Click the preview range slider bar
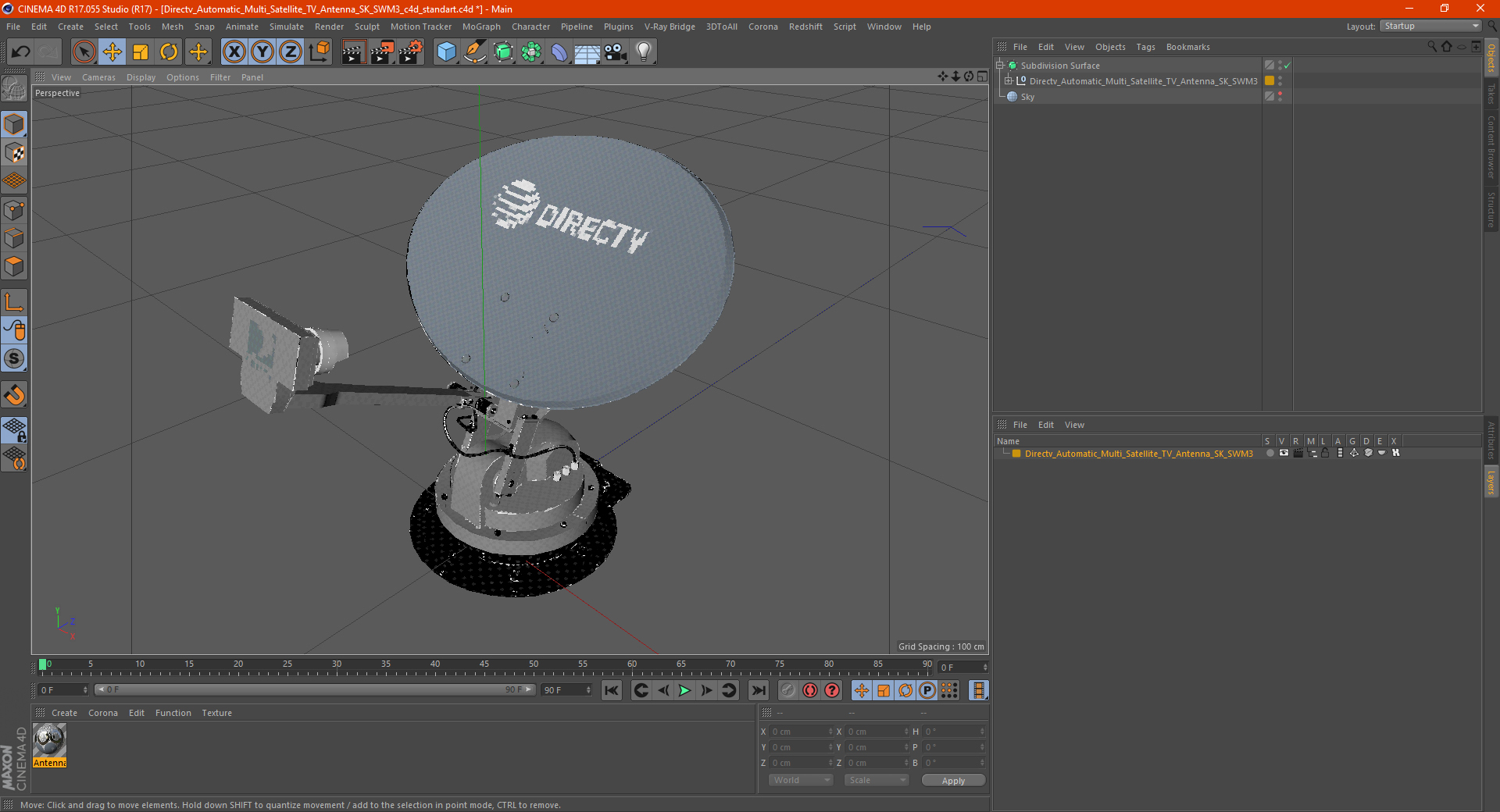1500x812 pixels. pyautogui.click(x=315, y=689)
